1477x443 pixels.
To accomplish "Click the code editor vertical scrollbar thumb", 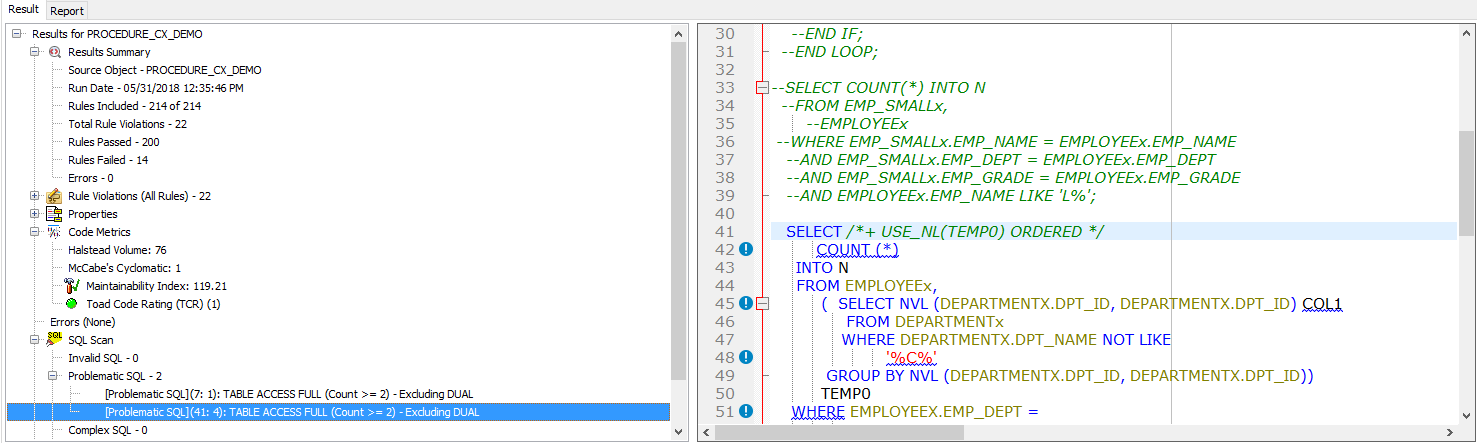I will coord(1466,183).
